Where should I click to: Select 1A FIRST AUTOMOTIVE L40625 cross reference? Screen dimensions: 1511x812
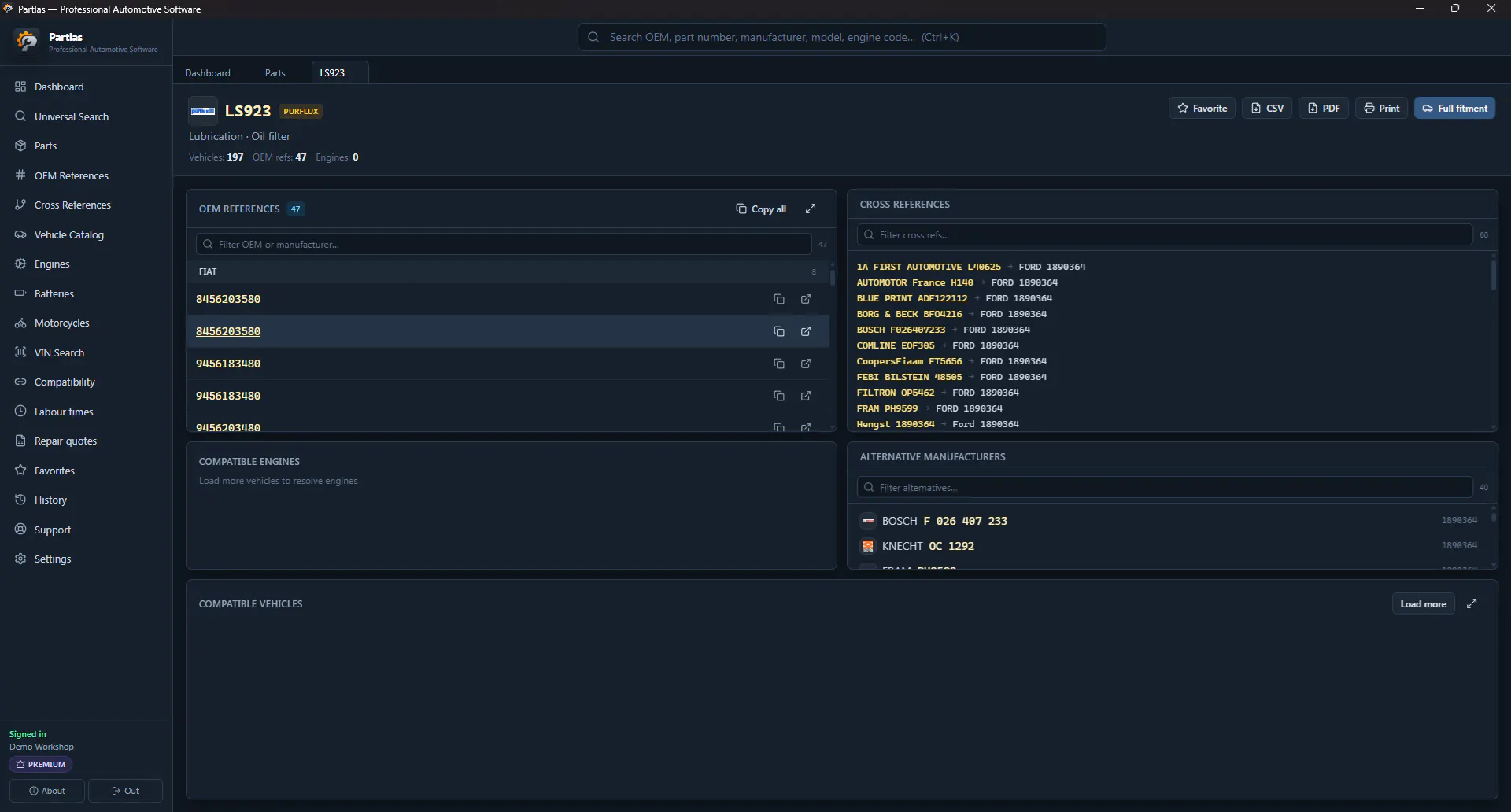click(x=929, y=267)
